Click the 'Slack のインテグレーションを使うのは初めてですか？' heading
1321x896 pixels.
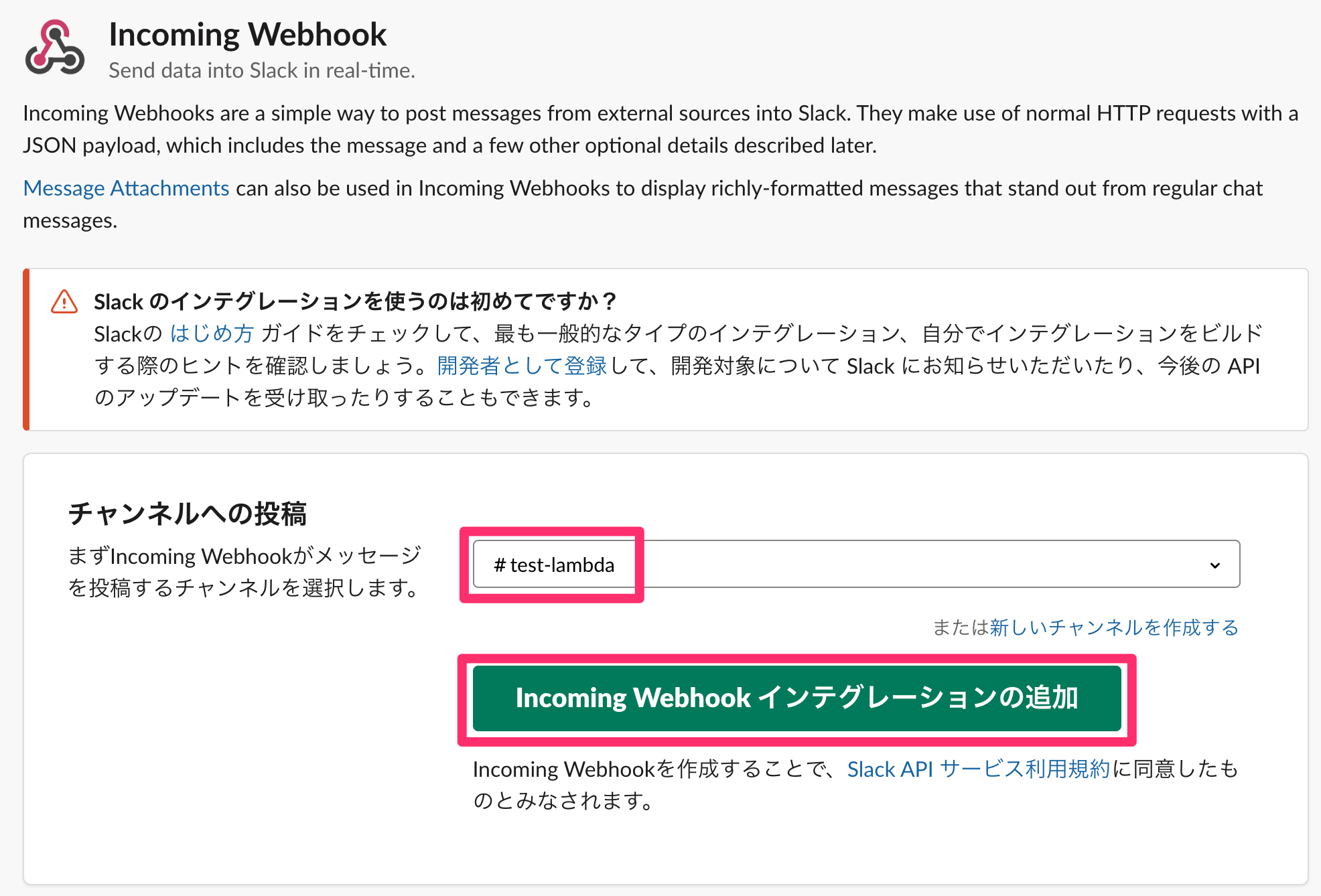pyautogui.click(x=355, y=301)
